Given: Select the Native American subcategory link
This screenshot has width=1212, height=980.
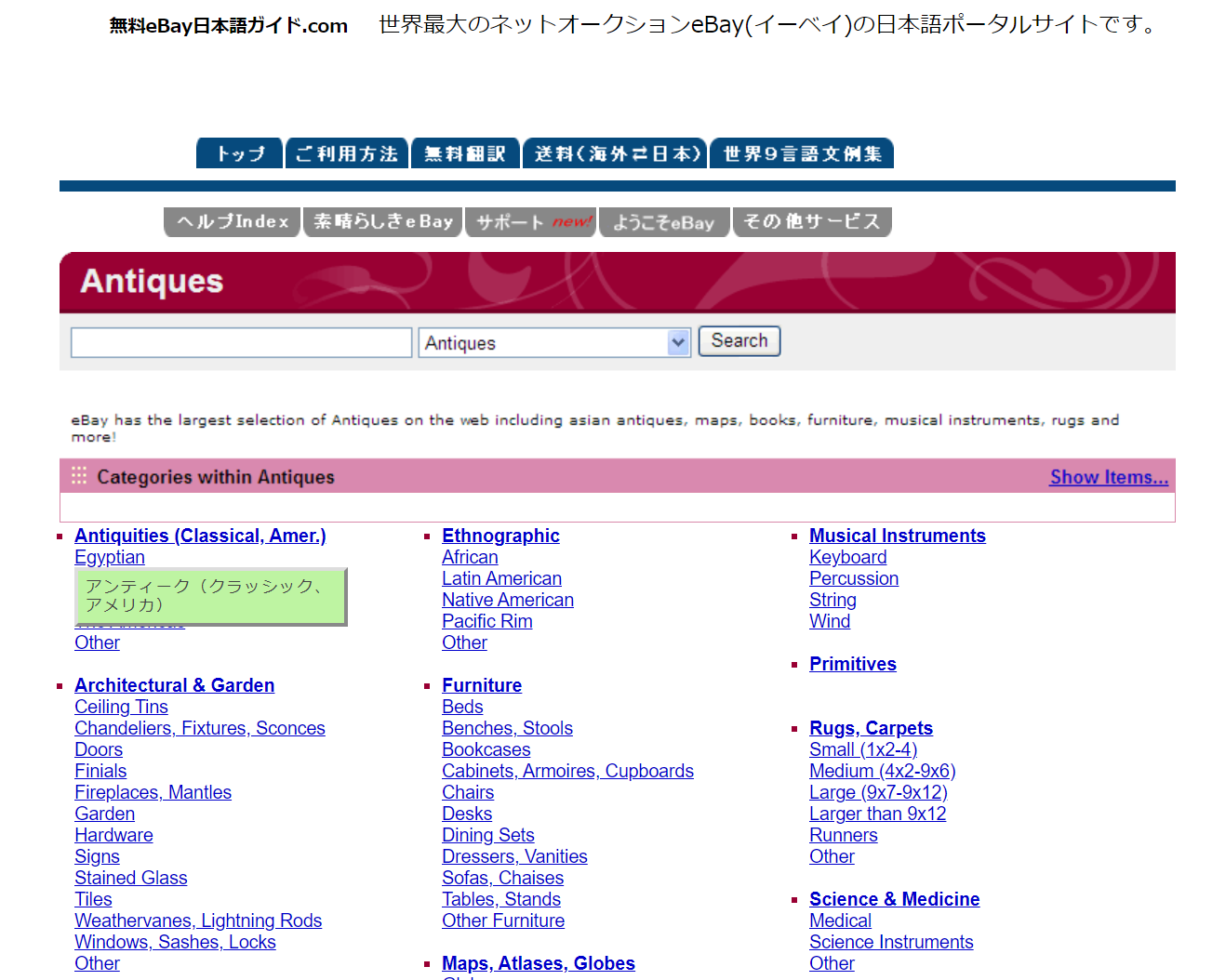Looking at the screenshot, I should pos(508,600).
